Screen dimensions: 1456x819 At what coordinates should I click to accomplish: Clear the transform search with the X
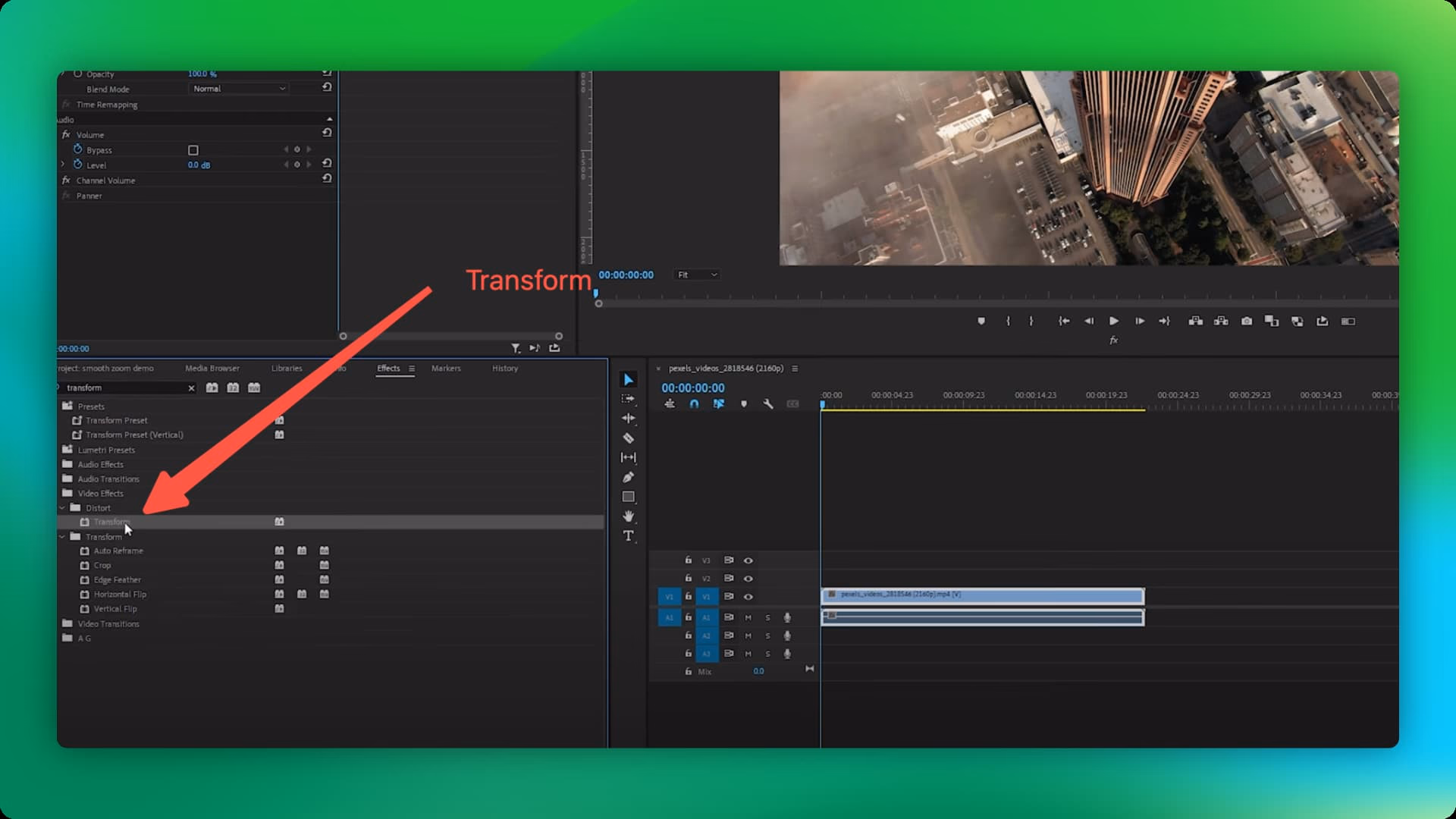tap(192, 388)
